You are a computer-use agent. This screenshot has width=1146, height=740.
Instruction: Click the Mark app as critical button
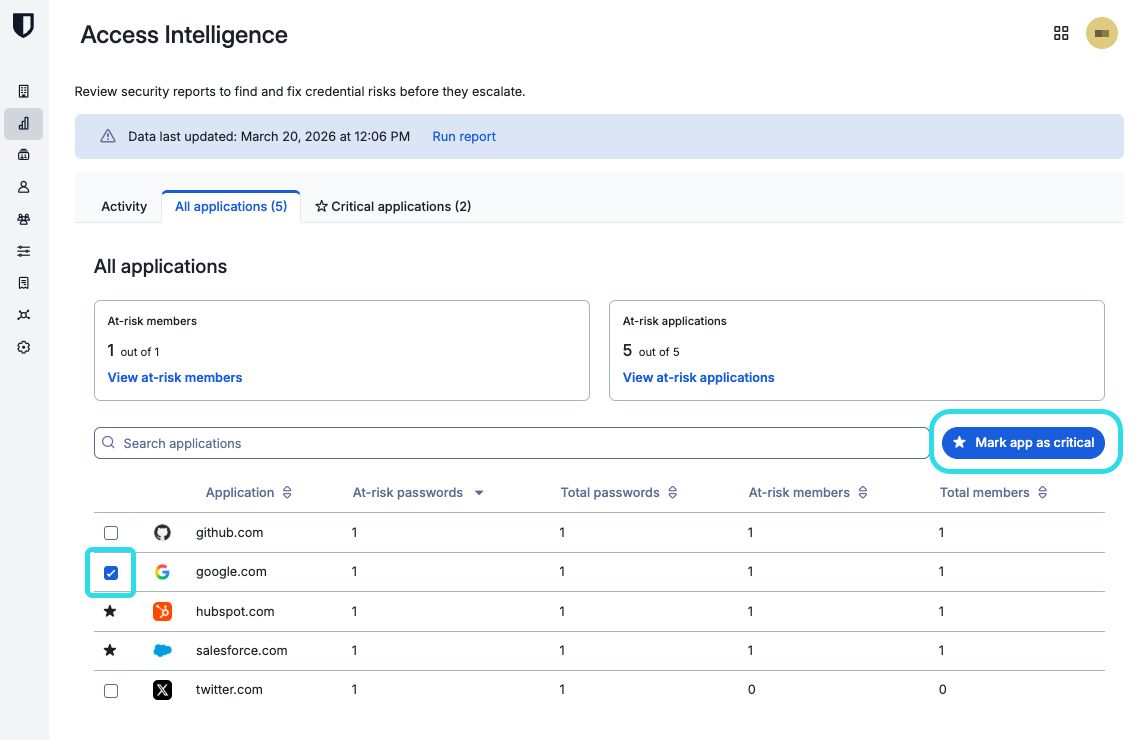(1023, 442)
